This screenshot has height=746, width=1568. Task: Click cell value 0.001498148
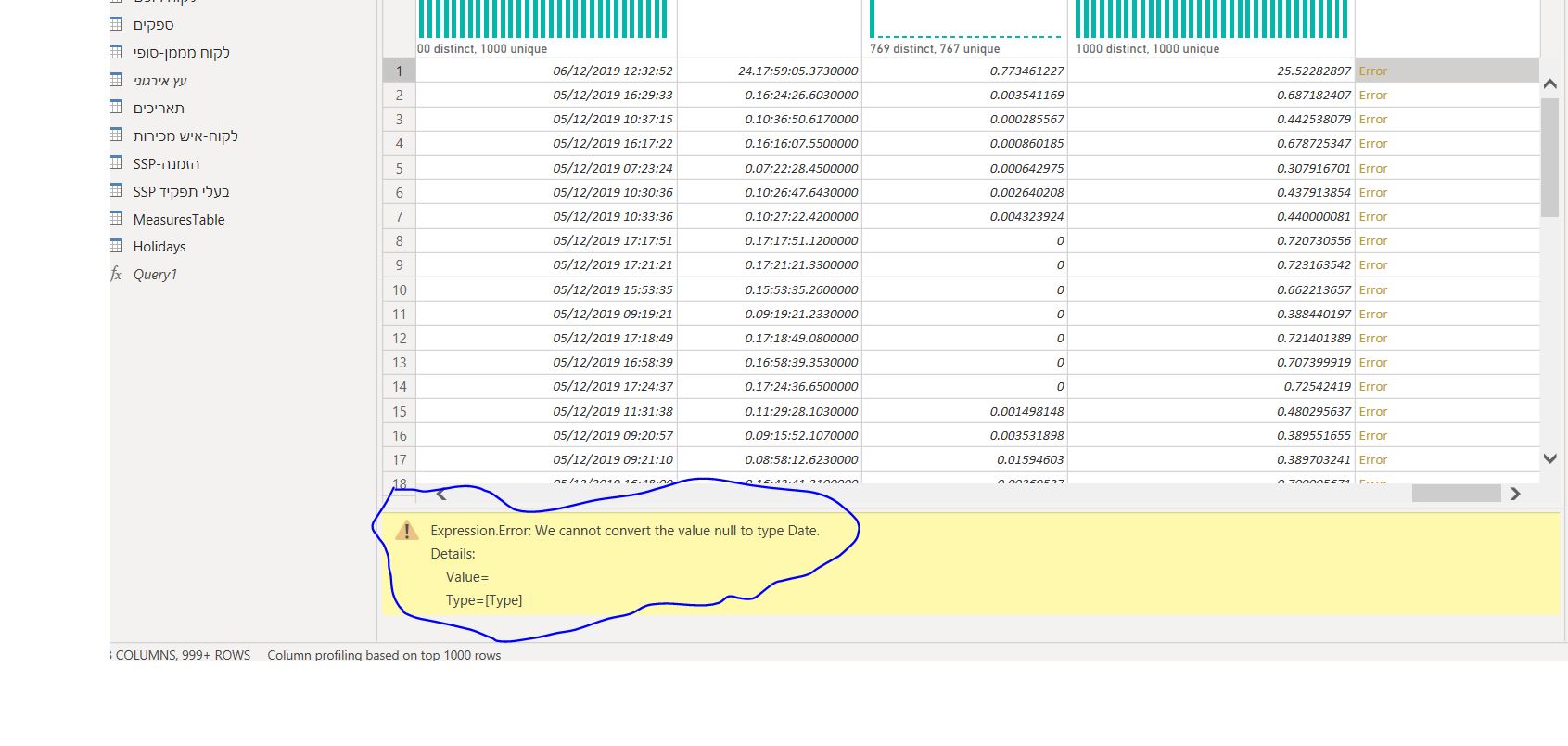(965, 411)
